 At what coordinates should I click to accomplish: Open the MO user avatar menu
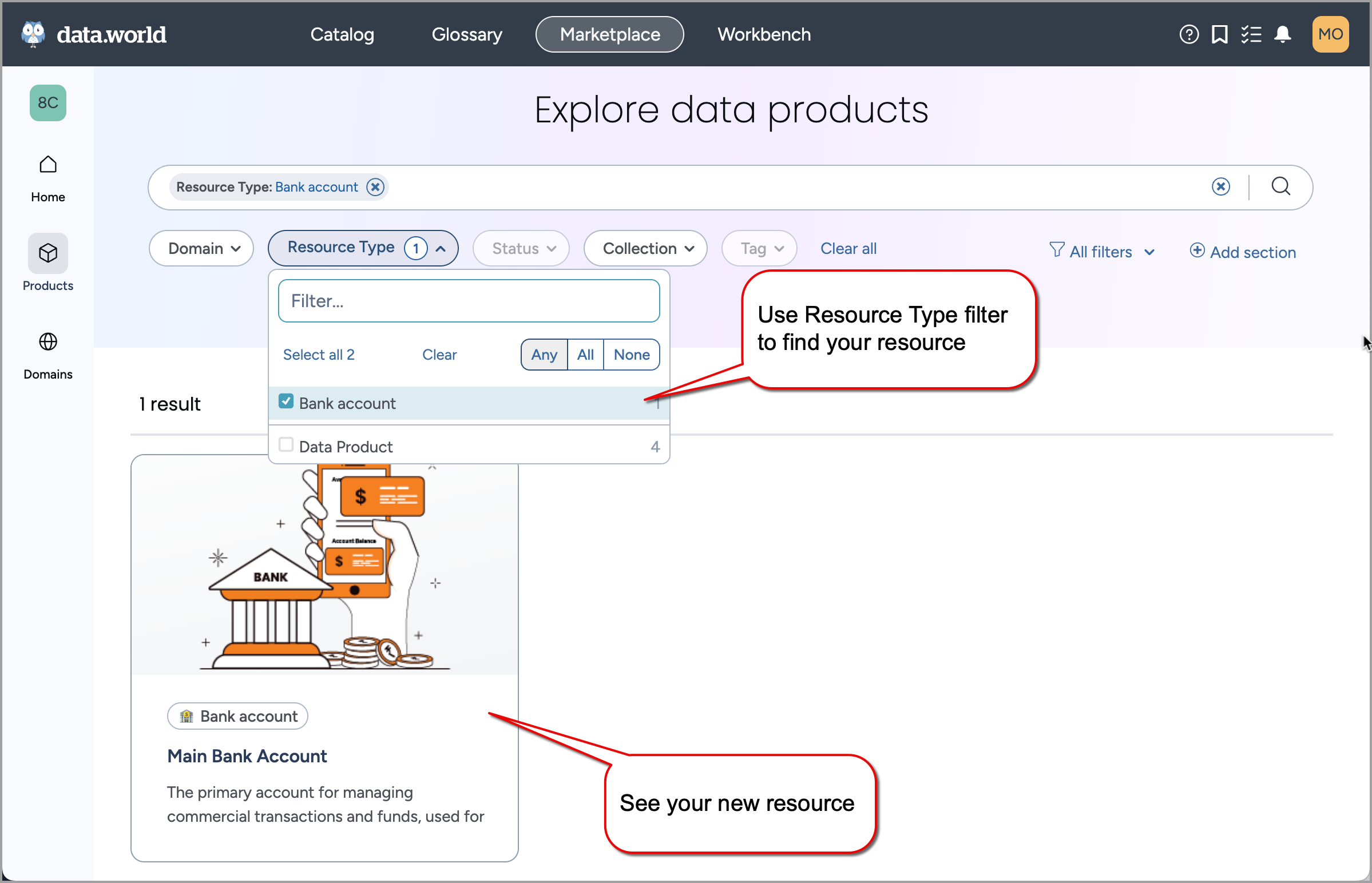click(1330, 34)
